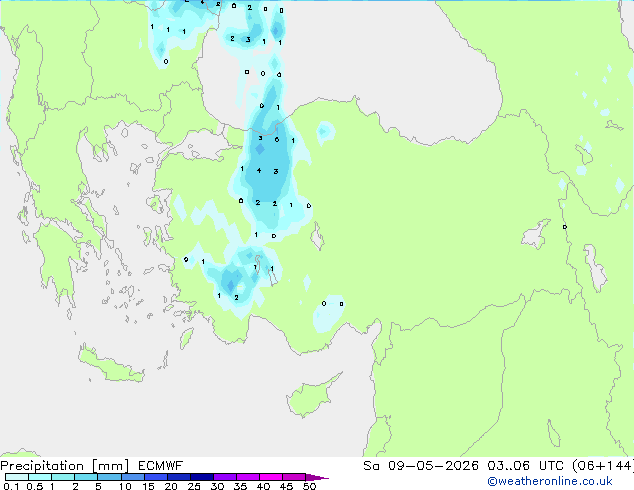Select the '(06+144)' forecast run text
This screenshot has height=490, width=634.
pyautogui.click(x=603, y=466)
